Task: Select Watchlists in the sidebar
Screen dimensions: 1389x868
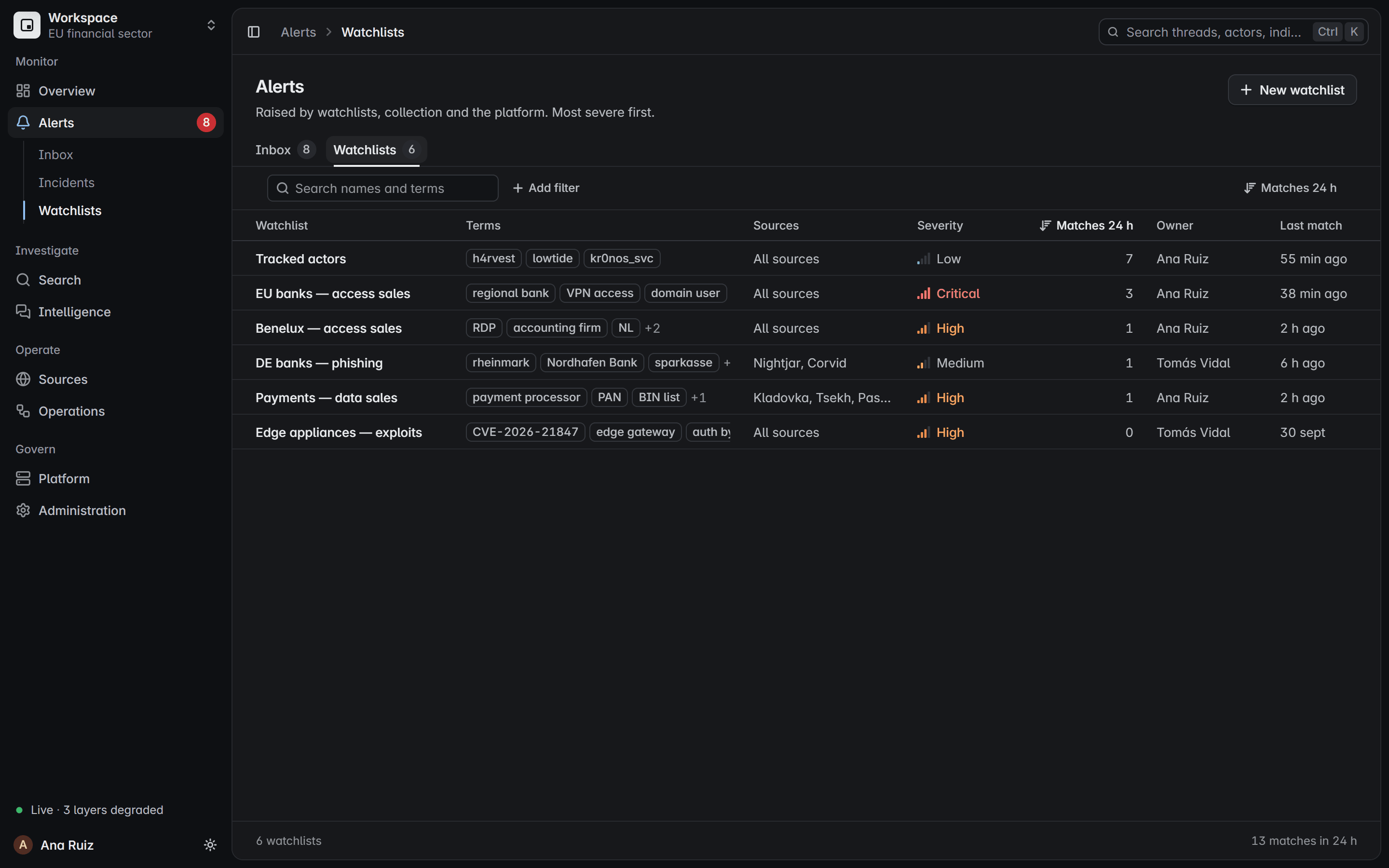Action: (x=70, y=211)
